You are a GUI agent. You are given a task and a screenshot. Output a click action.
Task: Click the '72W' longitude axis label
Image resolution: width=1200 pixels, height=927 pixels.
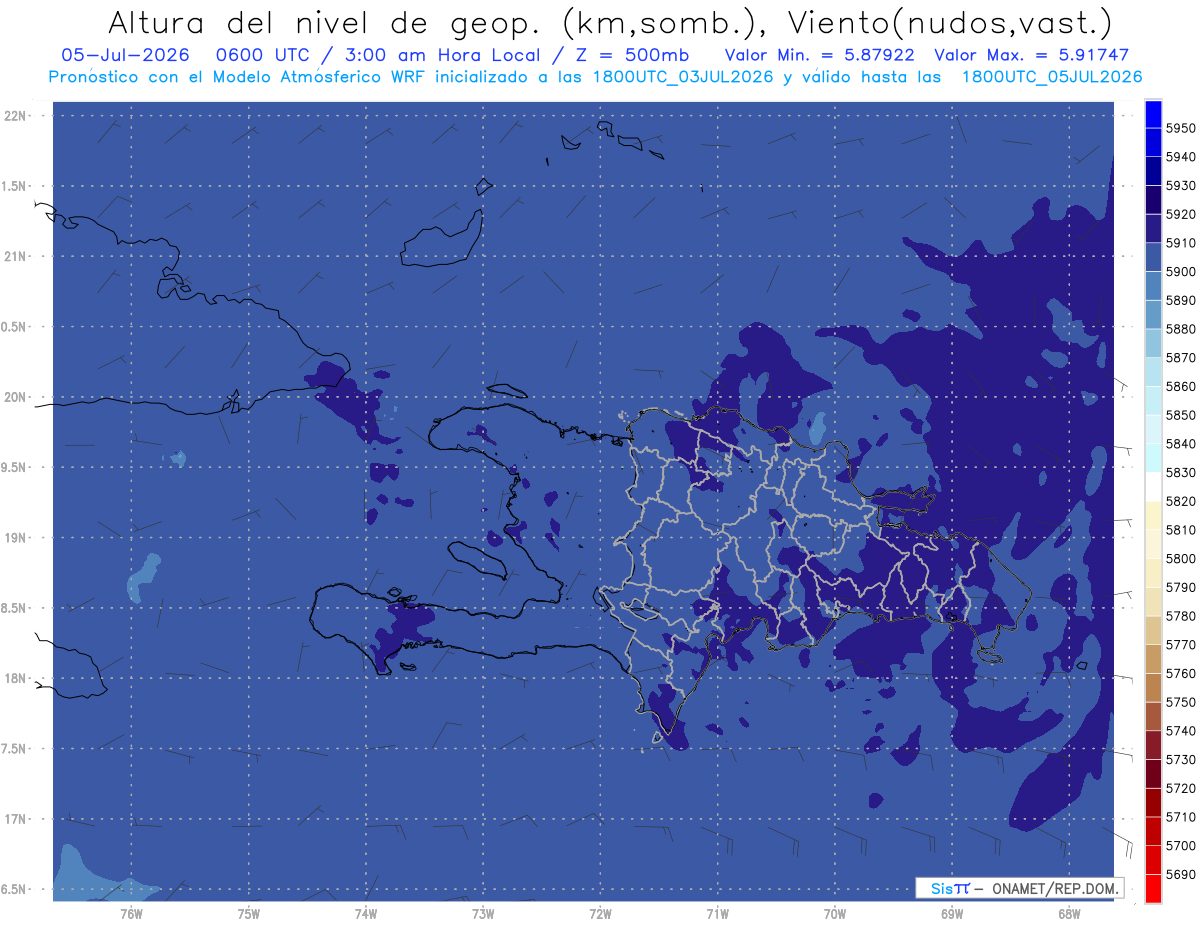(x=600, y=913)
